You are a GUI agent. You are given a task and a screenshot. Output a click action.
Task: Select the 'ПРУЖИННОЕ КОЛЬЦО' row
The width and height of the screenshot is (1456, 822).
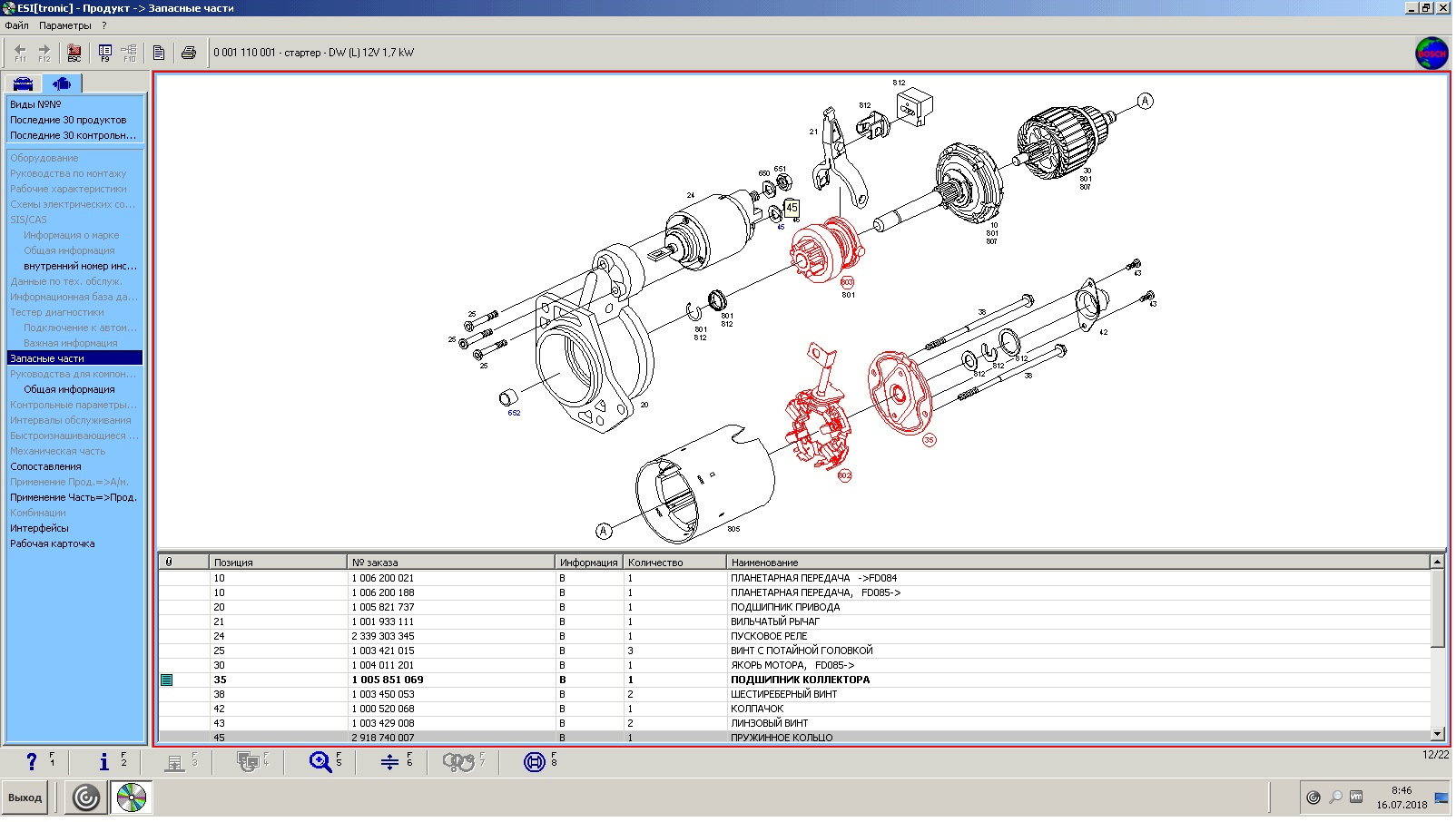click(794, 738)
